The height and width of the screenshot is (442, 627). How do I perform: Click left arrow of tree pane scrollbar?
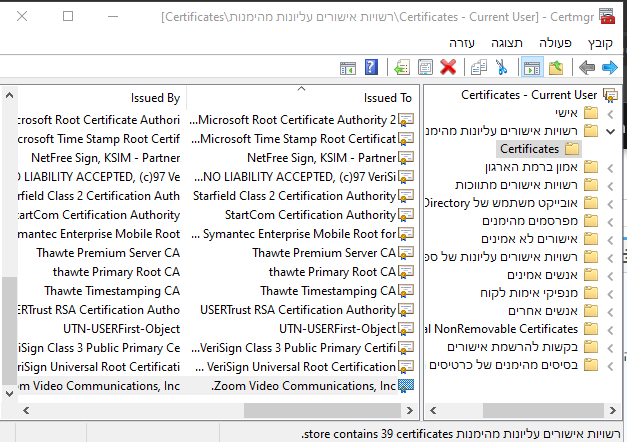point(433,410)
